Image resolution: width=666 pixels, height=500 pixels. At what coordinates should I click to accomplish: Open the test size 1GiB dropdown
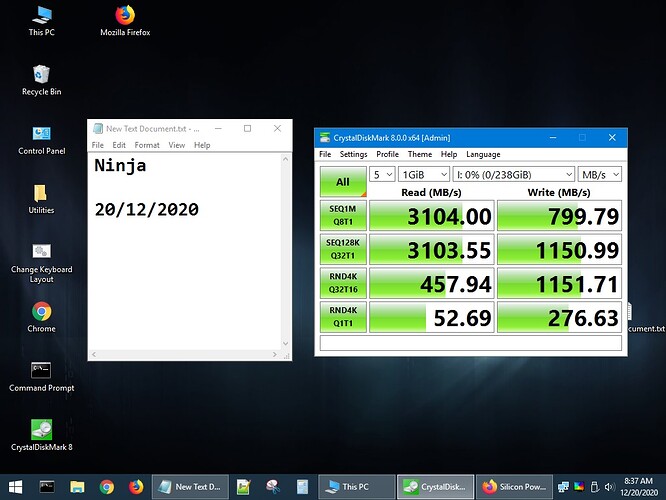(x=424, y=175)
